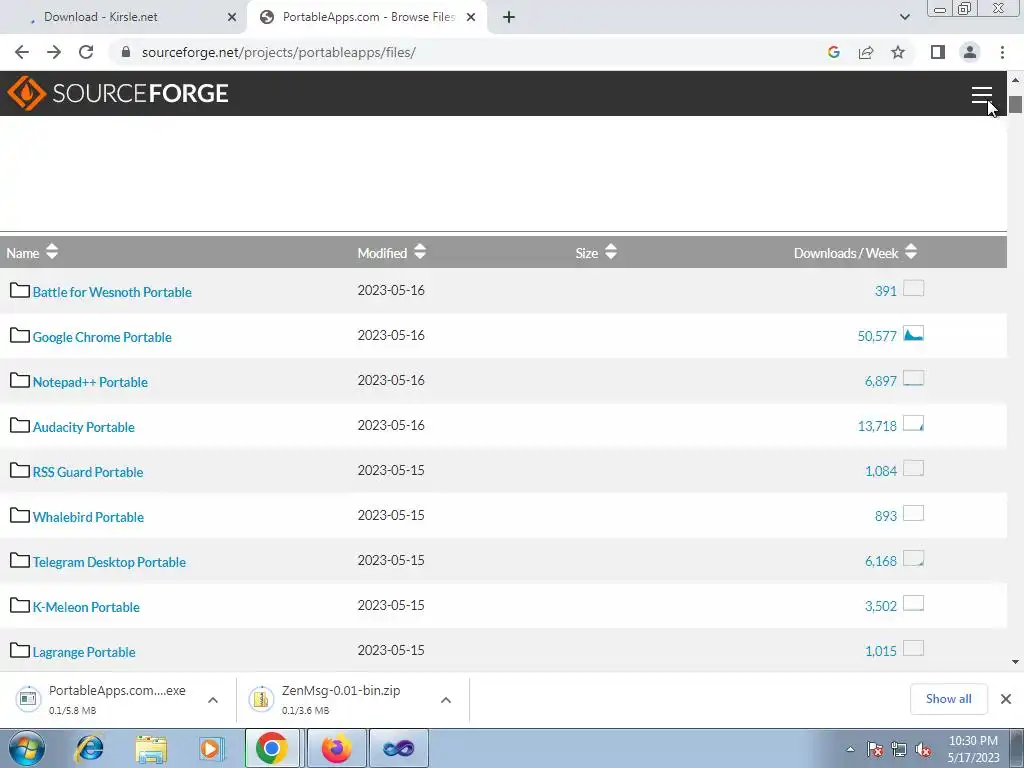Click the taskbar clock showing 10:30 PM

coord(973,748)
